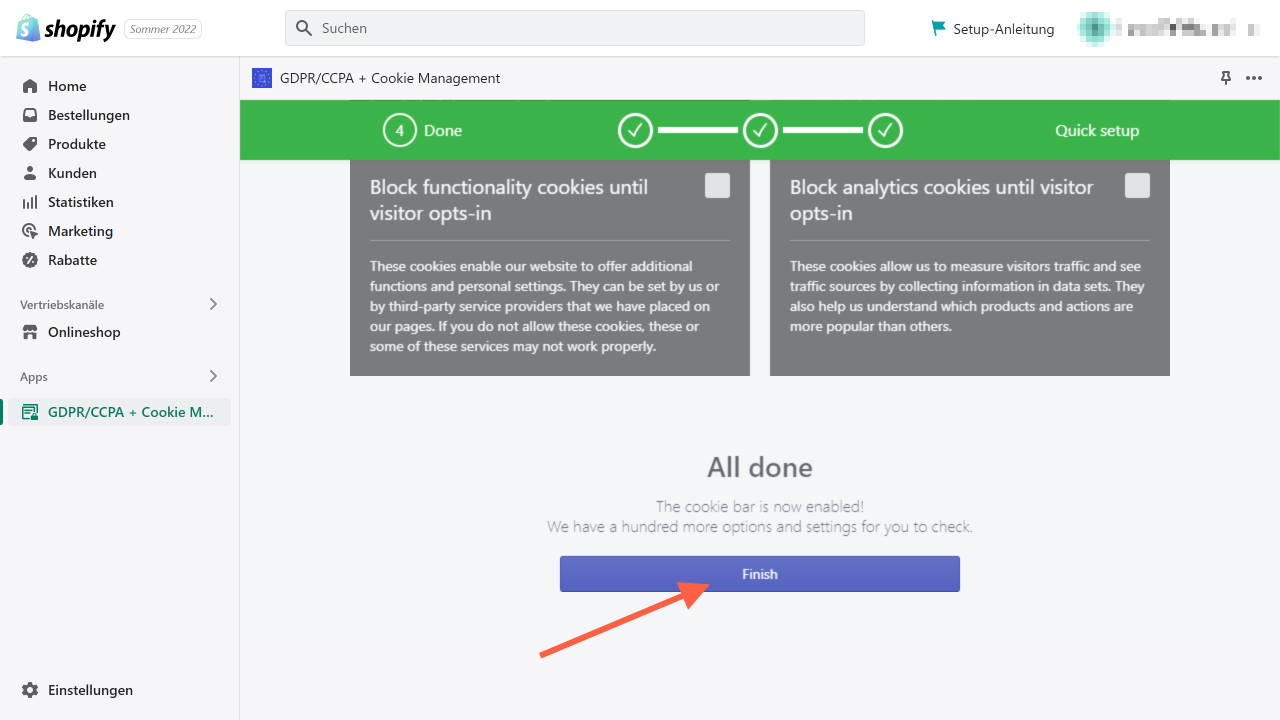Image resolution: width=1280 pixels, height=720 pixels.
Task: Click the GDPR/CCPA + Cookie Management title
Action: click(x=390, y=78)
